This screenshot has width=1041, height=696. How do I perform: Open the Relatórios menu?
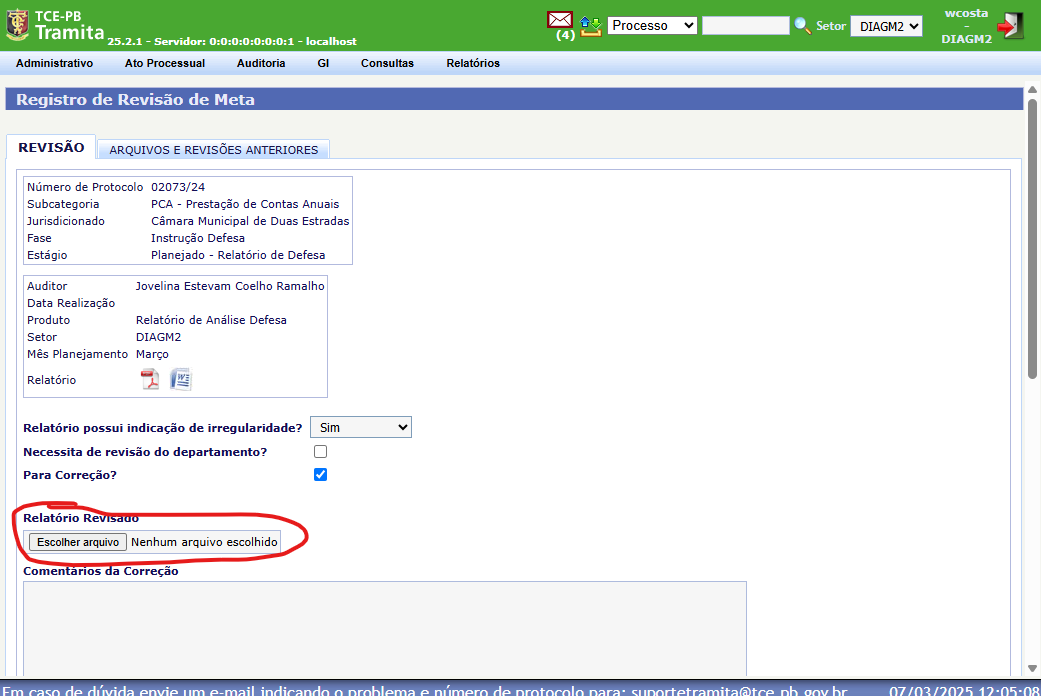click(x=473, y=63)
